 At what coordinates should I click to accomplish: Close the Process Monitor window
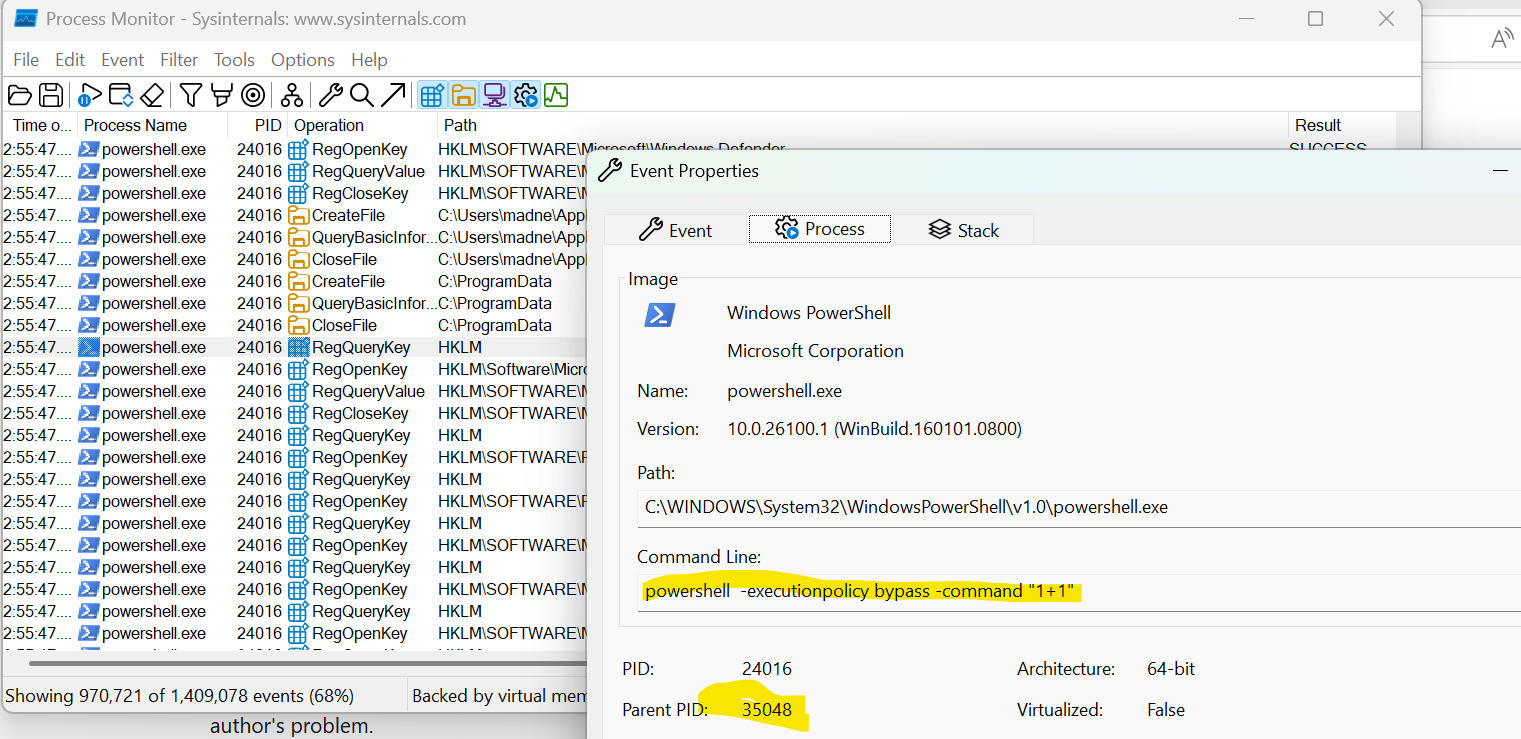click(1386, 19)
